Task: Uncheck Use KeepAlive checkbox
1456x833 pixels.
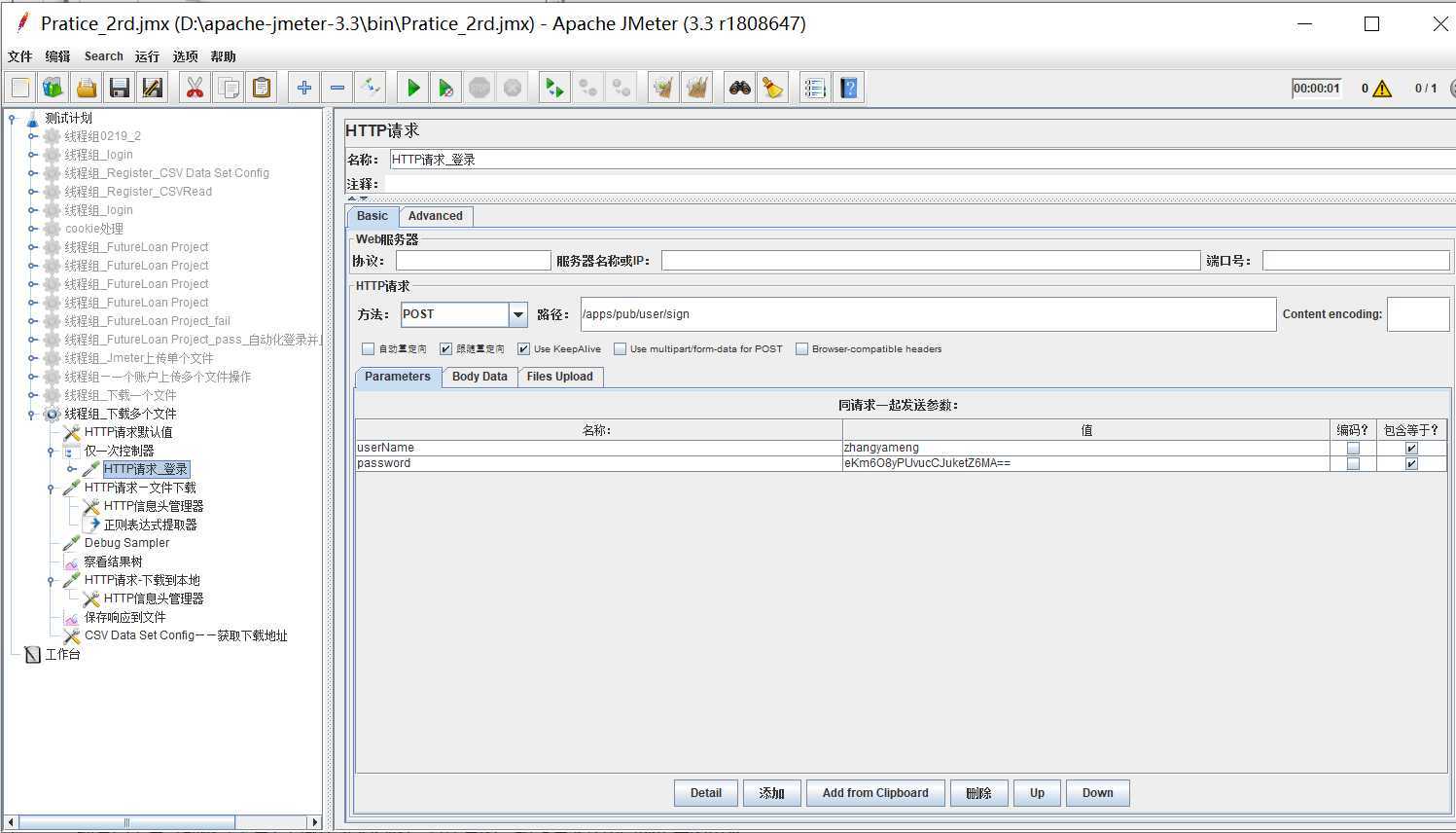Action: point(524,348)
